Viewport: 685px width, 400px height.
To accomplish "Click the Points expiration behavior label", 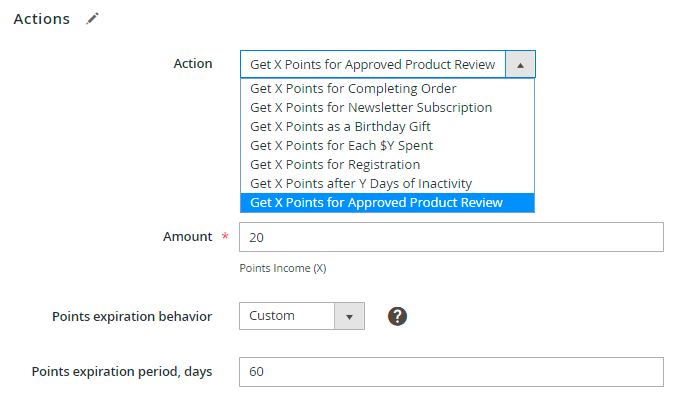I will [132, 316].
